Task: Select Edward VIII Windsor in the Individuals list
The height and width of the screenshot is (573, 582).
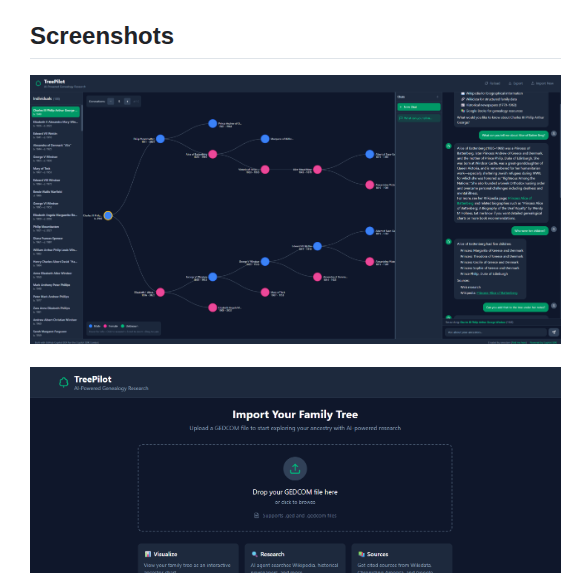Action: click(x=56, y=181)
